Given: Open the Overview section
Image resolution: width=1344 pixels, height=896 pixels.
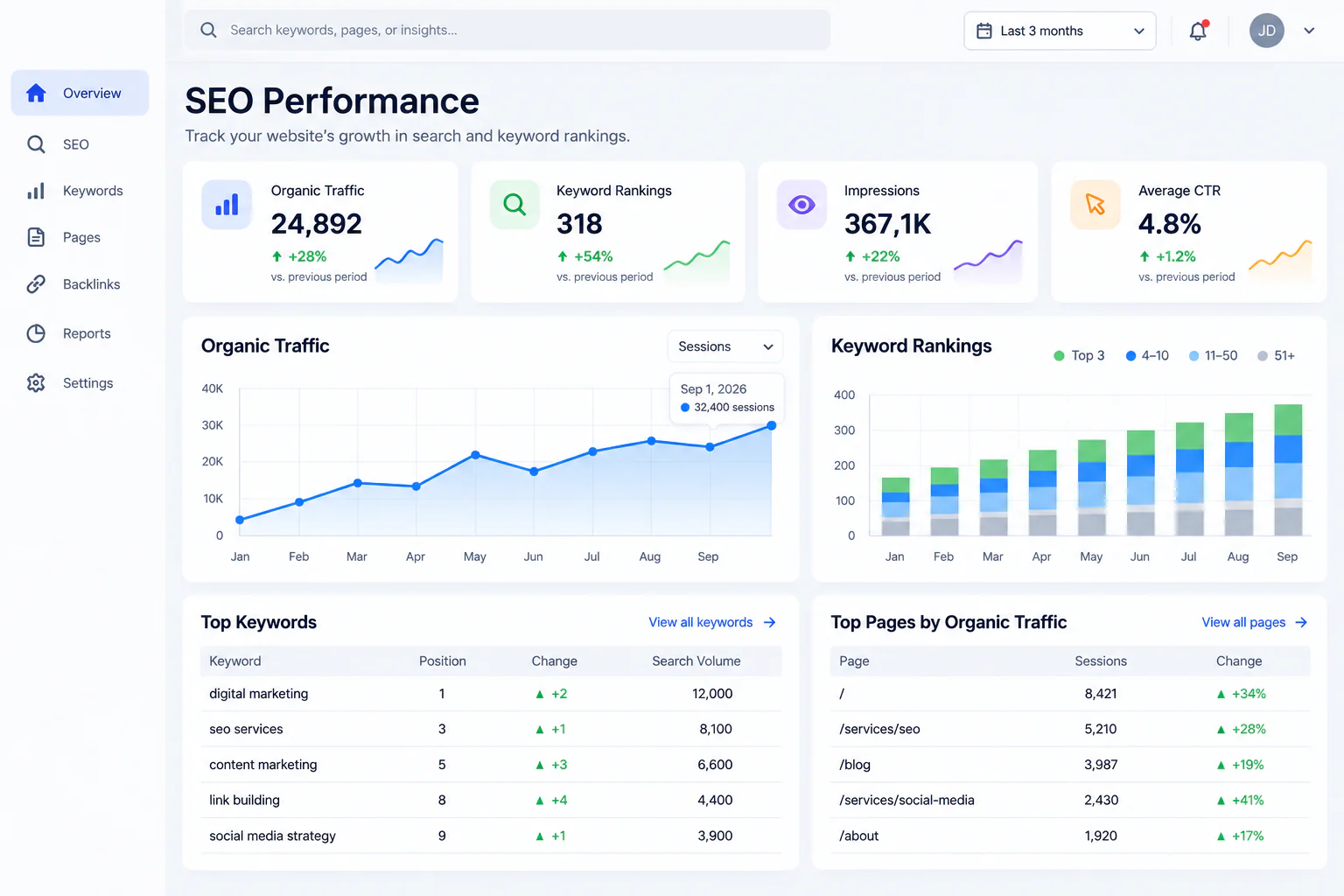Looking at the screenshot, I should [80, 93].
